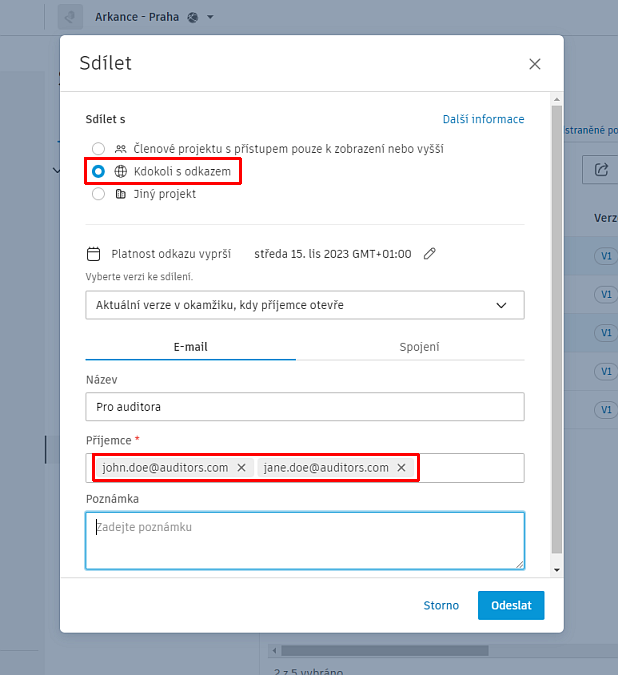The height and width of the screenshot is (675, 618).
Task: Open the version selection dropdown
Action: pyautogui.click(x=304, y=305)
